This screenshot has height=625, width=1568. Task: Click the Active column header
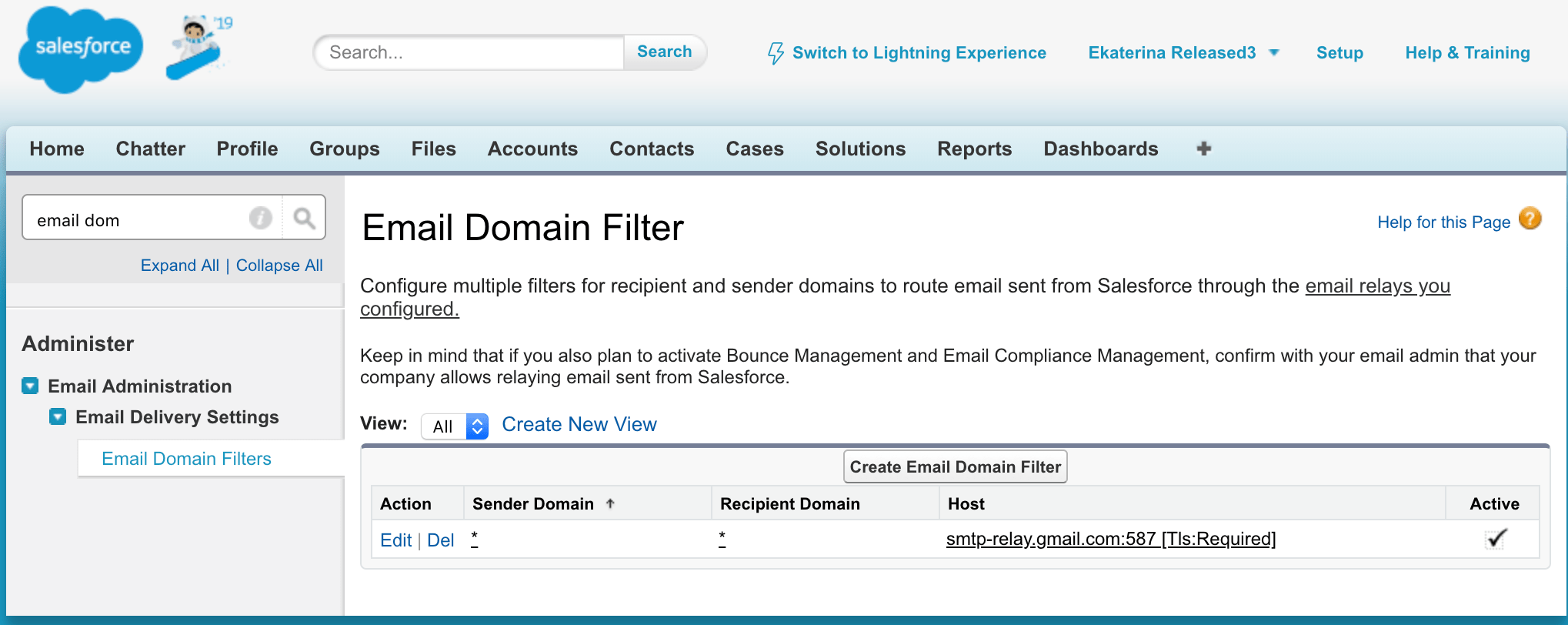[1494, 503]
